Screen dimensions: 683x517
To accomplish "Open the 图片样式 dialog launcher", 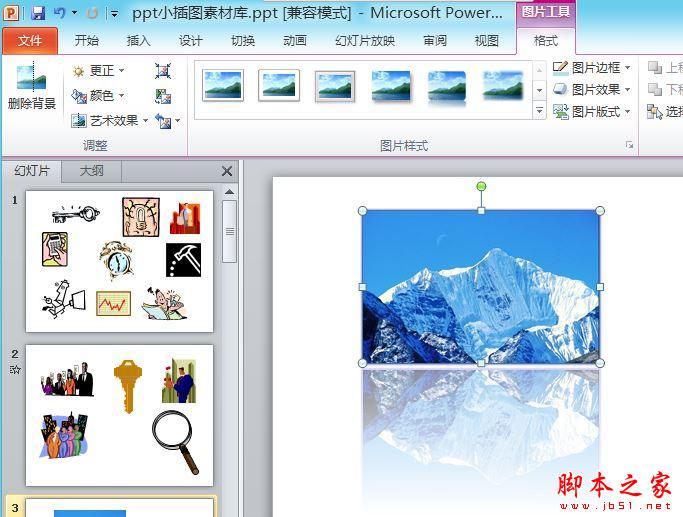I will (x=629, y=145).
